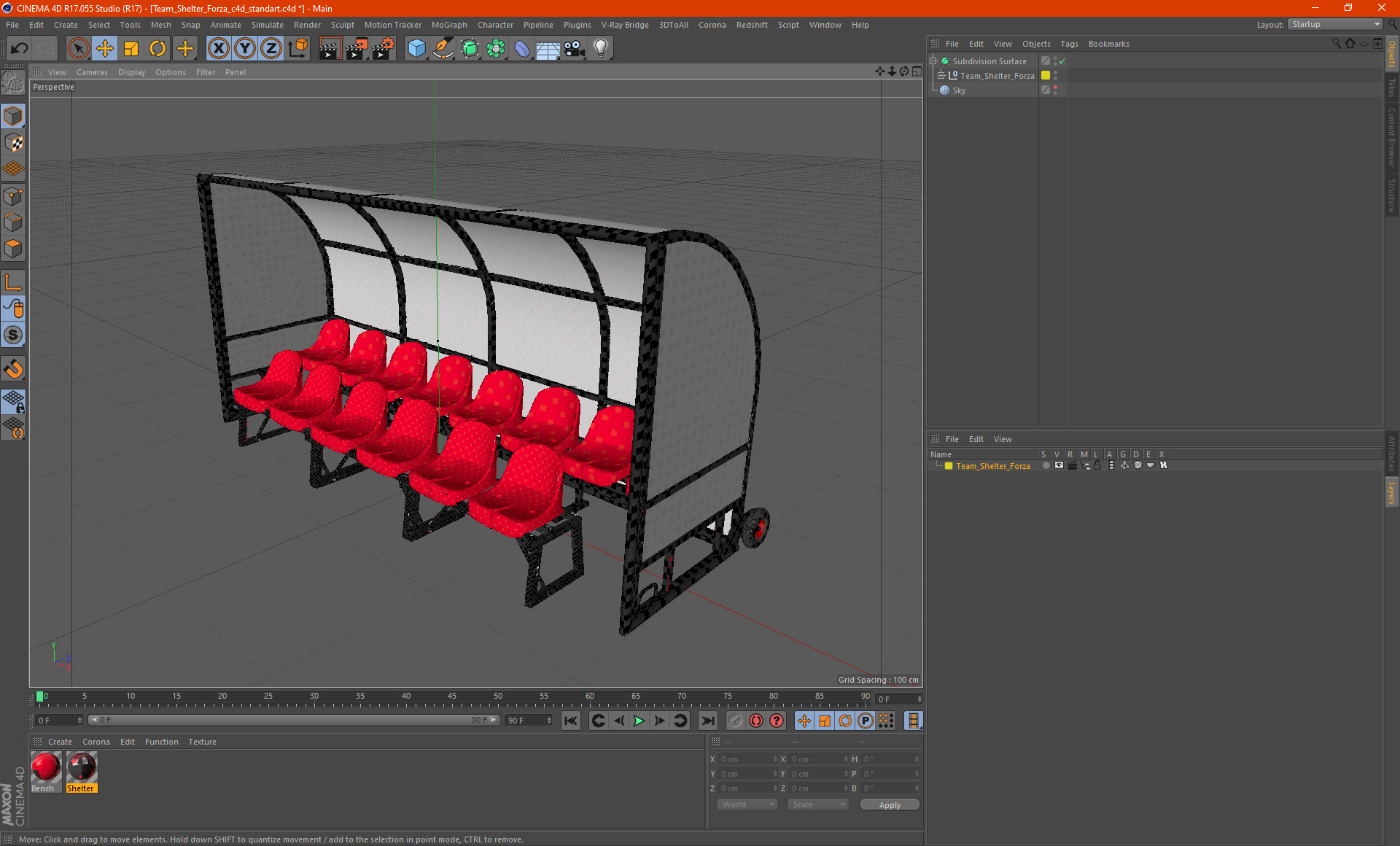
Task: Add a Cube primitive object
Action: (x=416, y=49)
